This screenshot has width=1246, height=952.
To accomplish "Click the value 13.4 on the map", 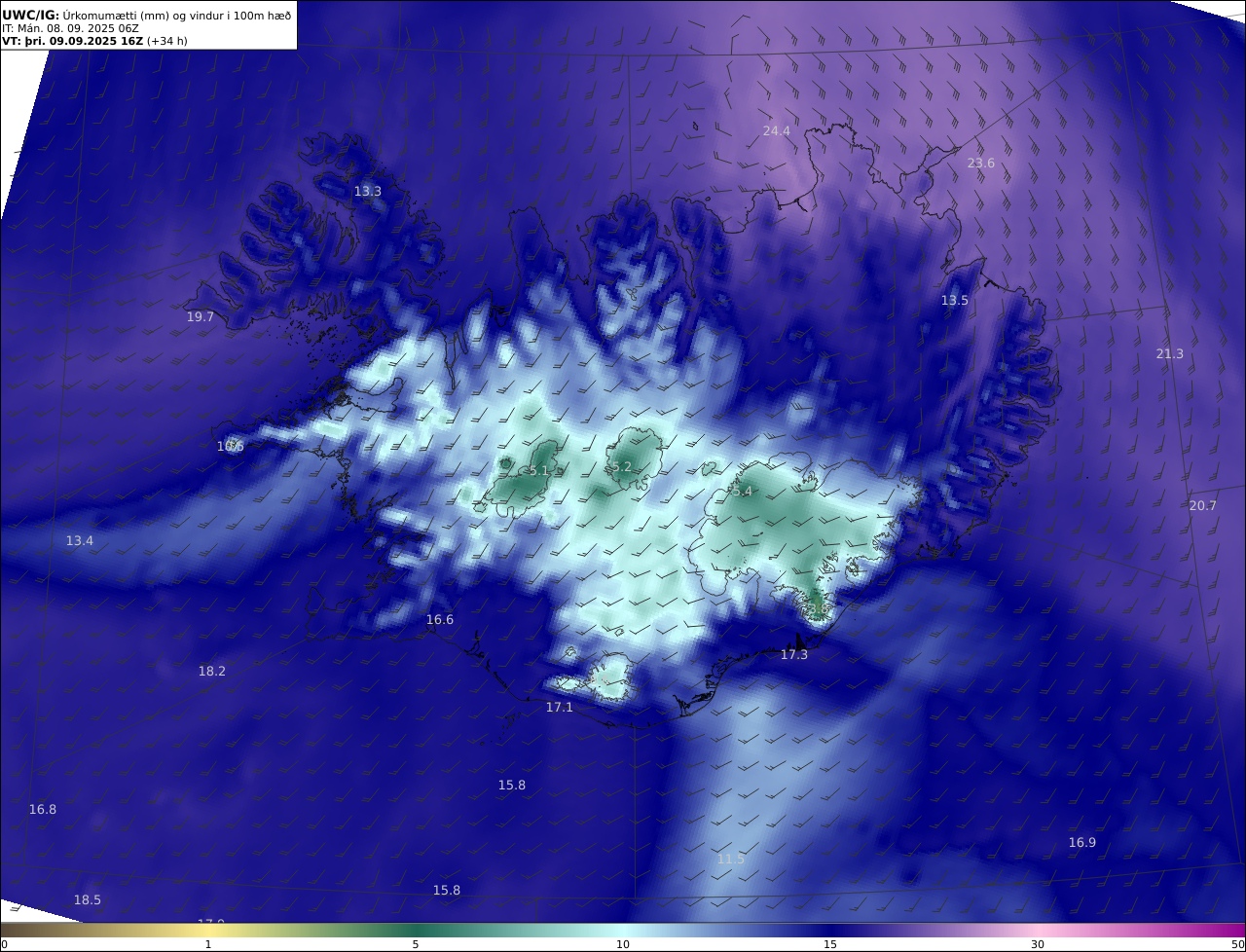I will [x=80, y=540].
